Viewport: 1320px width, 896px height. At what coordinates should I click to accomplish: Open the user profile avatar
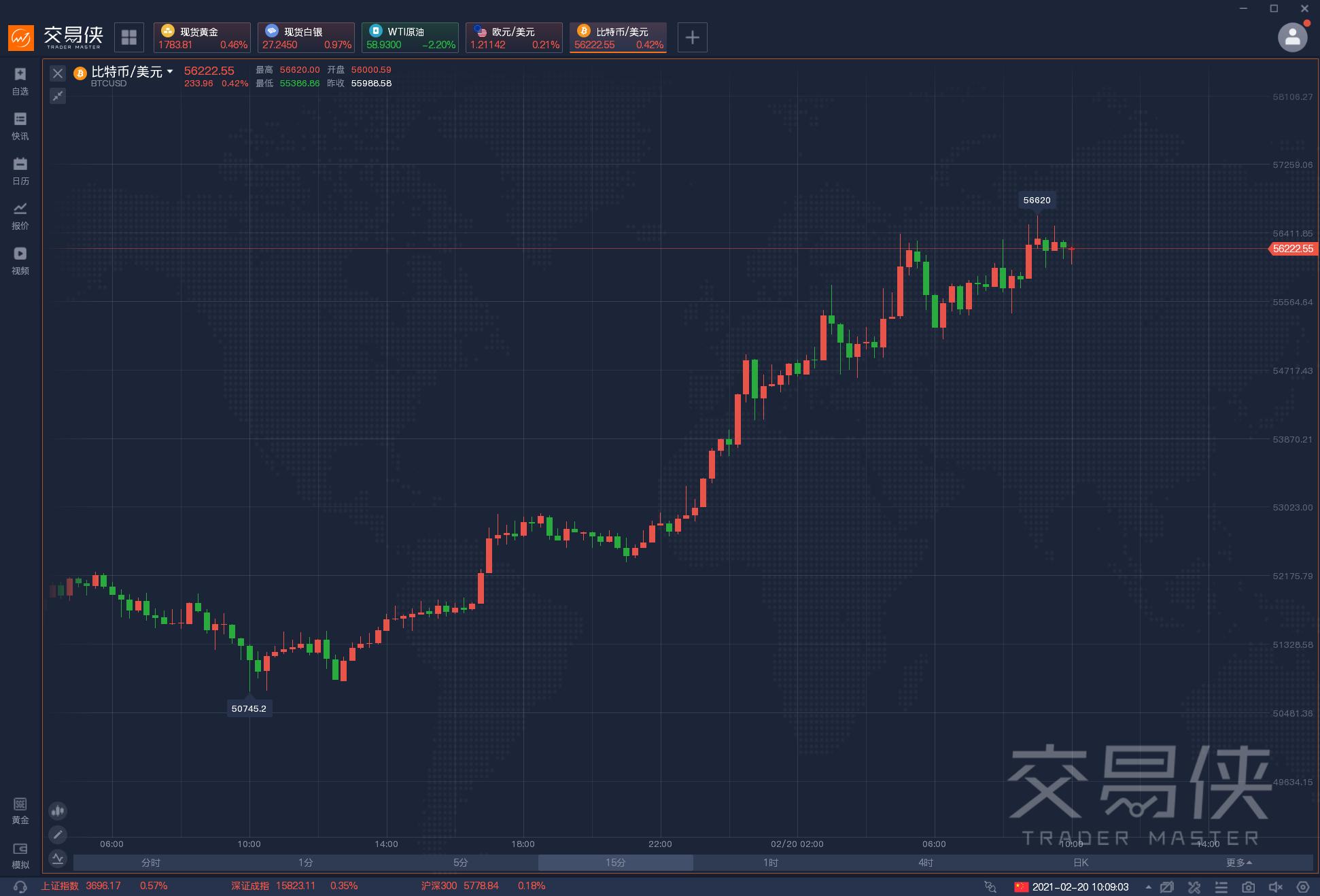click(1292, 37)
